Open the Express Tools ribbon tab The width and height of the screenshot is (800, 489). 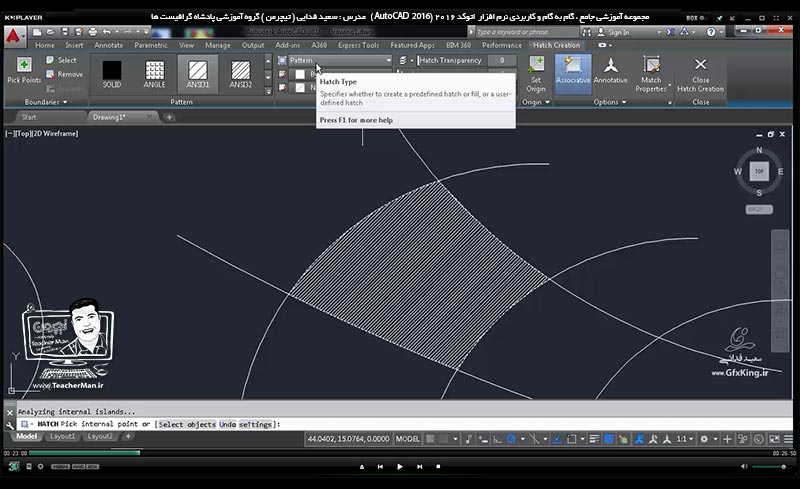tap(358, 45)
